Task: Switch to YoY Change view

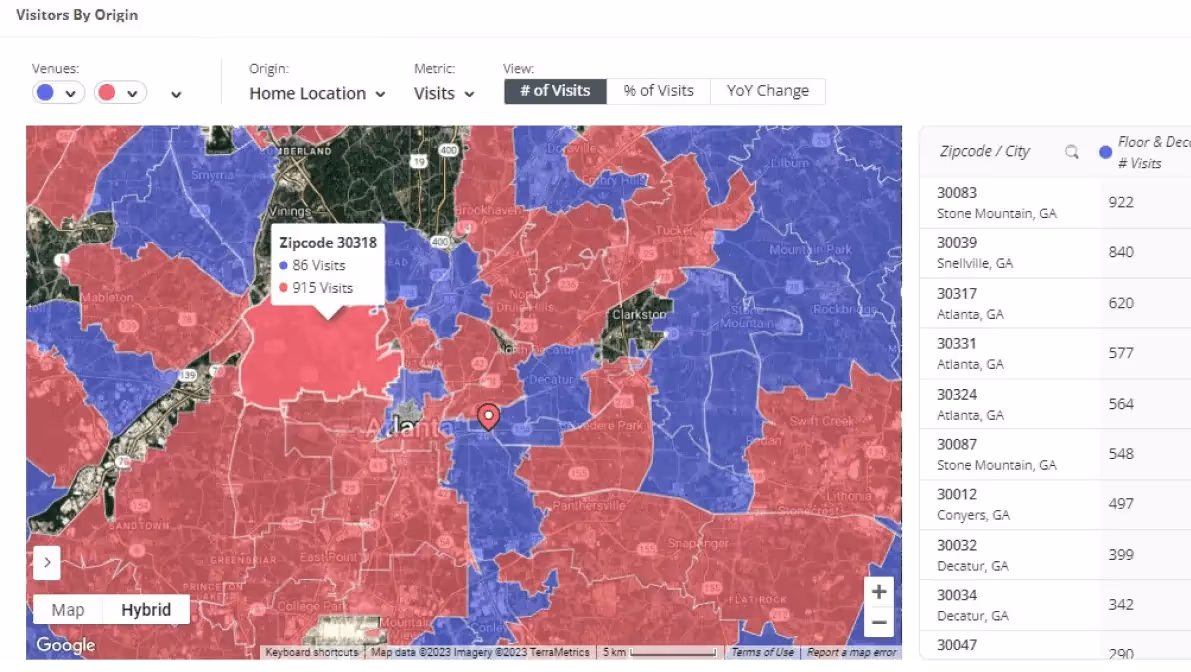Action: 768,91
